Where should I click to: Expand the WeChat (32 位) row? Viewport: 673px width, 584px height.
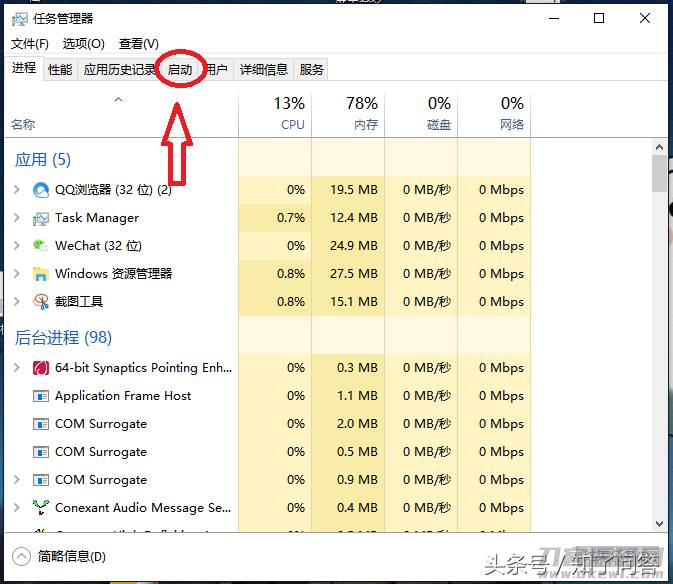pos(17,245)
